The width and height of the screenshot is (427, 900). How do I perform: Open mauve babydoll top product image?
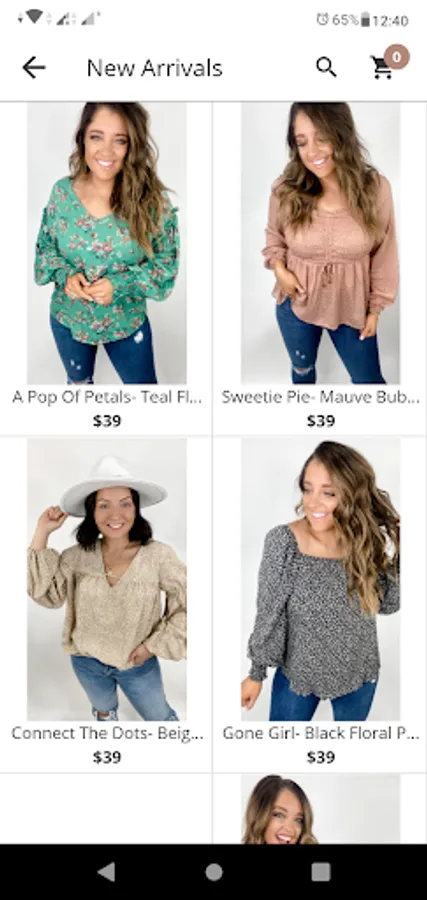pyautogui.click(x=320, y=243)
